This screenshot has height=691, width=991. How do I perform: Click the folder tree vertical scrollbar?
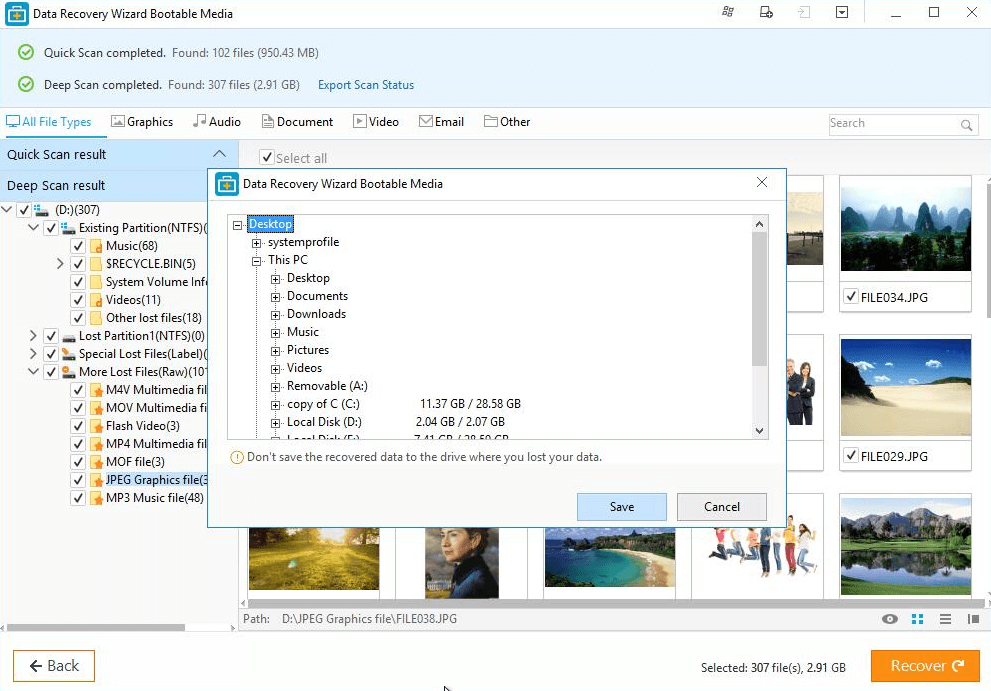point(759,300)
